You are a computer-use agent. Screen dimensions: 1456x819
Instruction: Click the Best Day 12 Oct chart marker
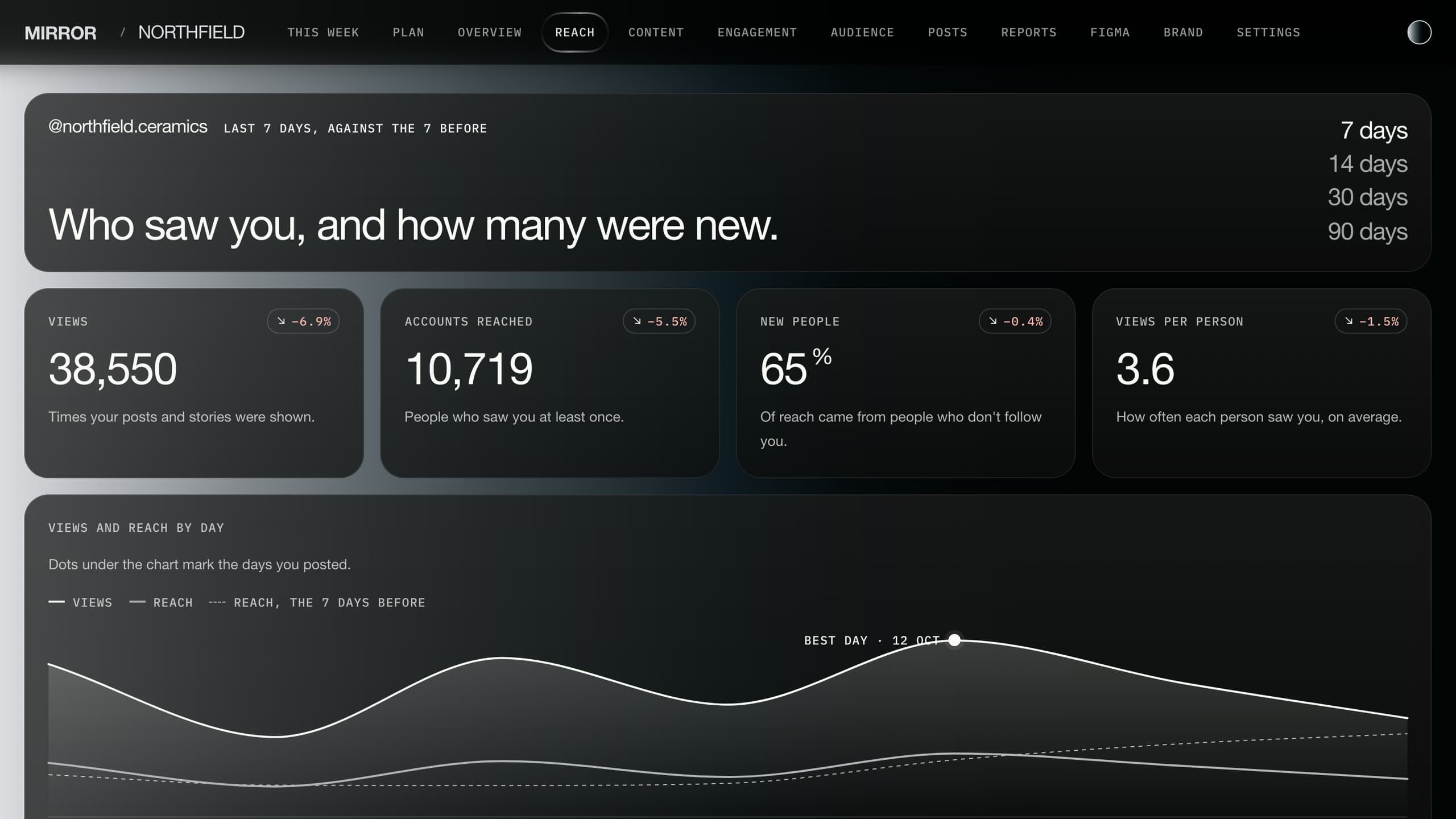pos(954,640)
